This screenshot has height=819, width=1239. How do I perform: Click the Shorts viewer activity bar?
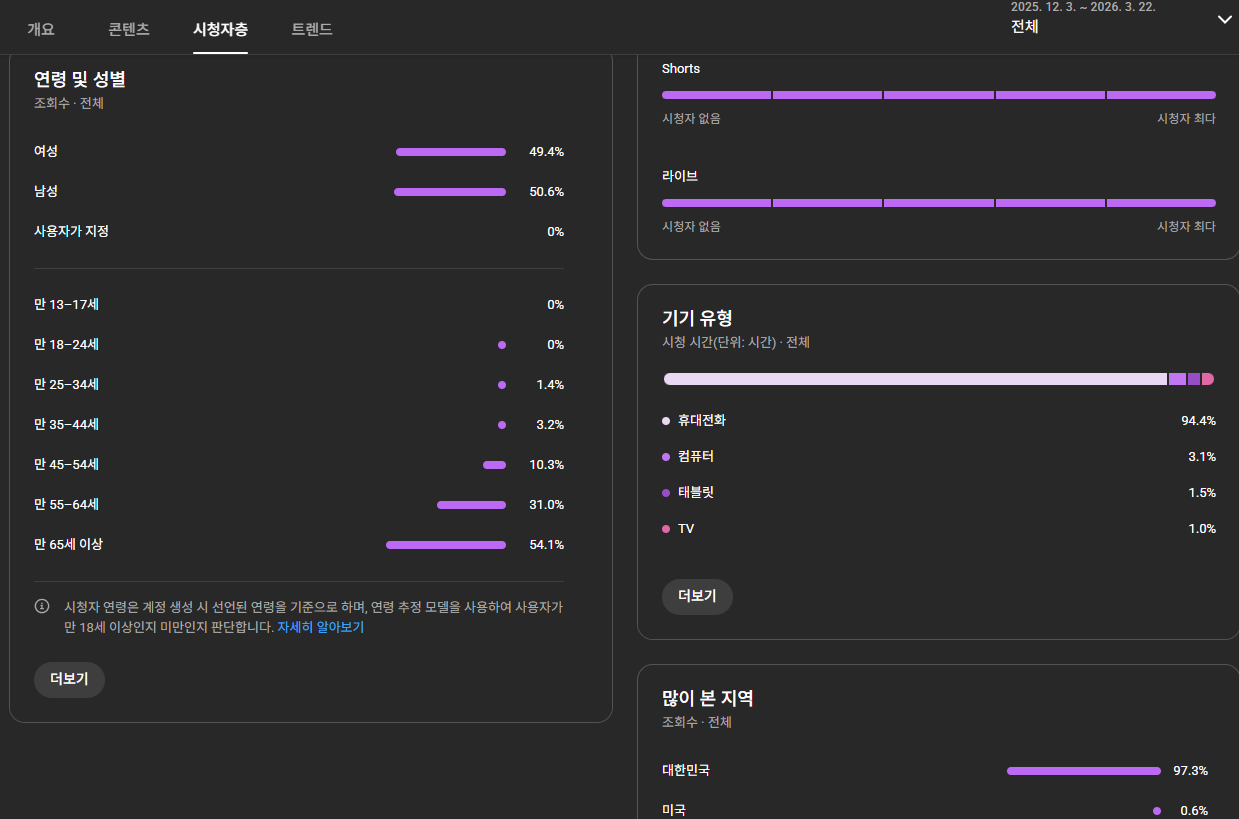(938, 95)
